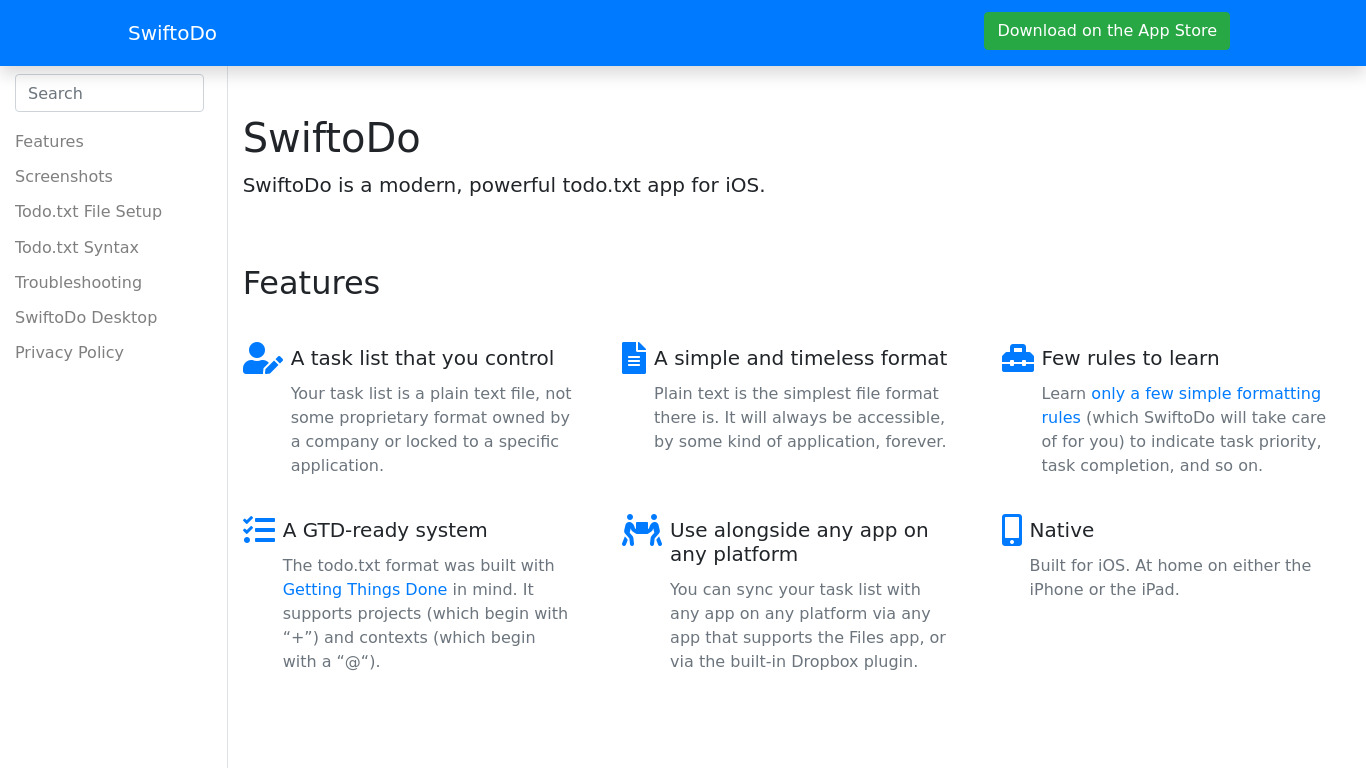1366x768 pixels.
Task: Follow the 'only a few simple formatting rules' link
Action: point(1181,405)
